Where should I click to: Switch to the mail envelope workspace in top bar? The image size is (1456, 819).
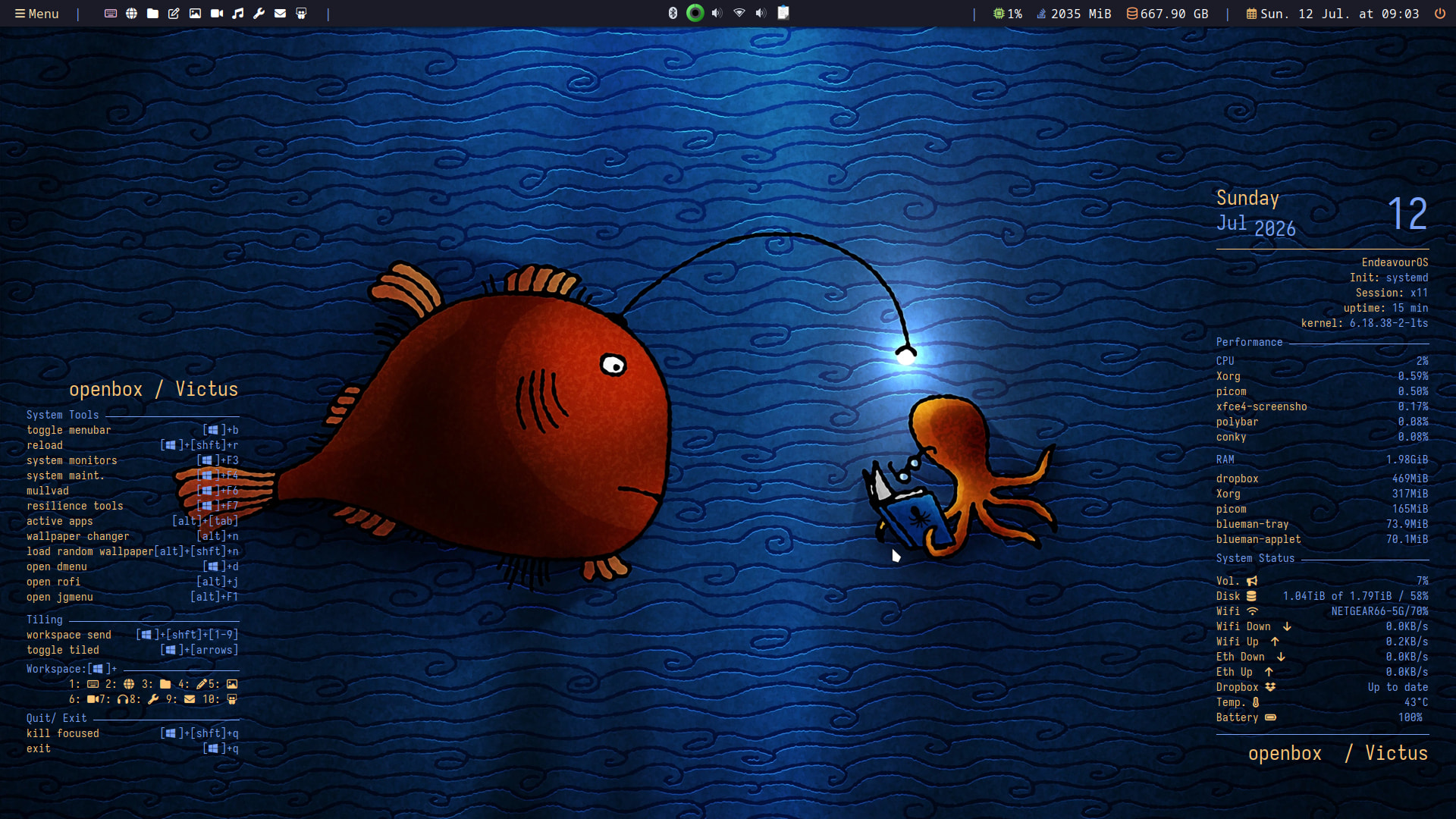tap(281, 14)
